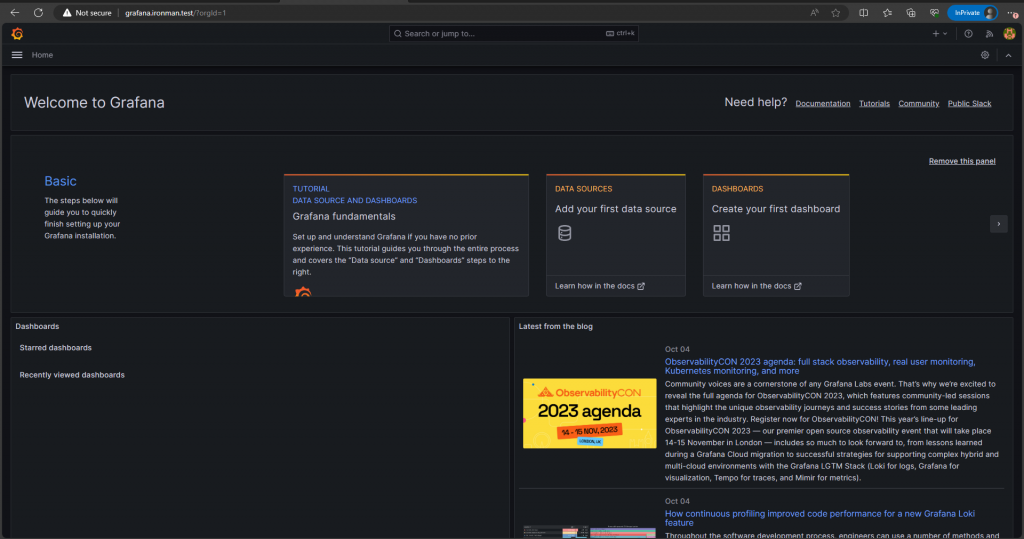Click the Search or jump to field

pyautogui.click(x=513, y=33)
